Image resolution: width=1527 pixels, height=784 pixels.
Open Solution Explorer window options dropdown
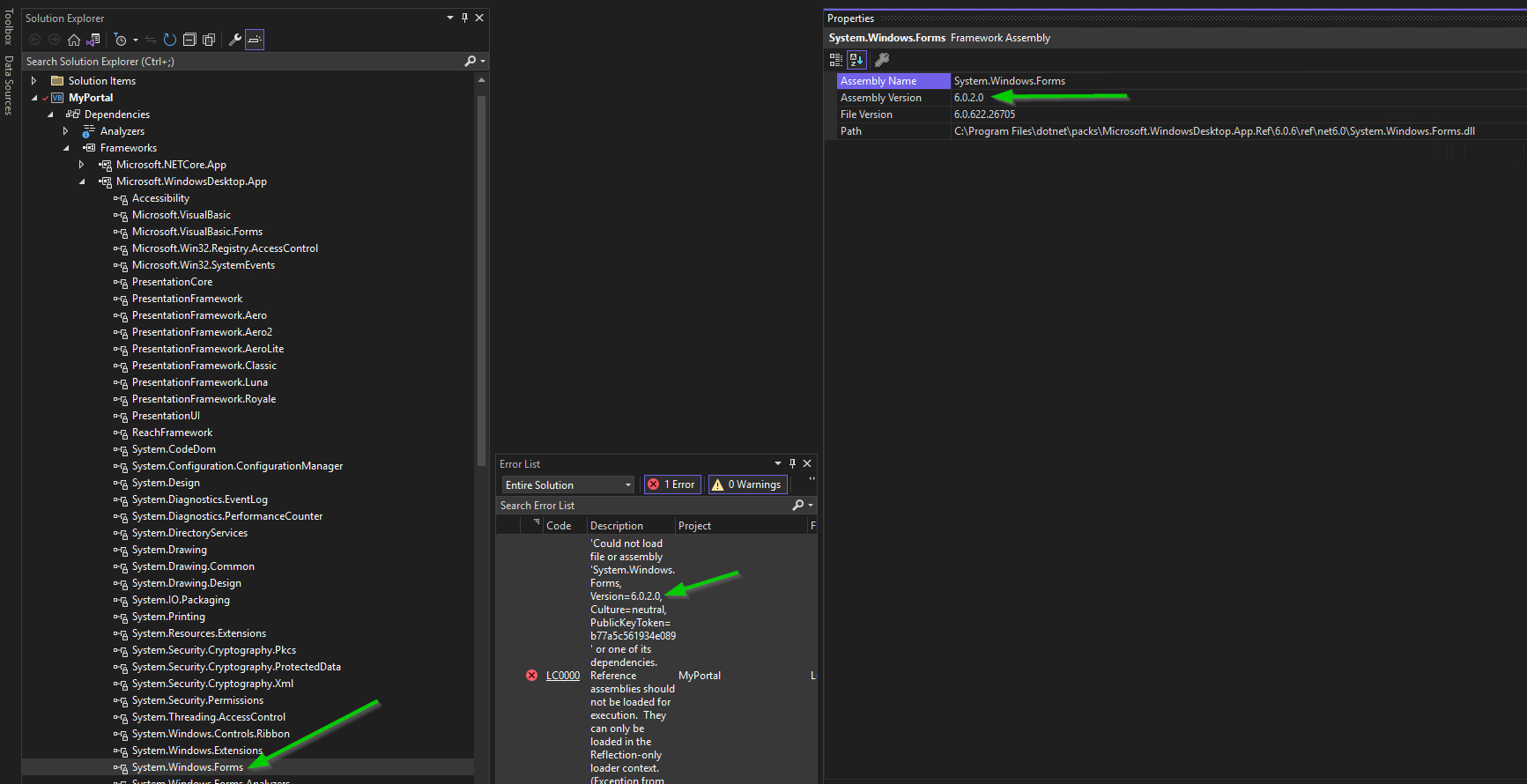point(450,18)
